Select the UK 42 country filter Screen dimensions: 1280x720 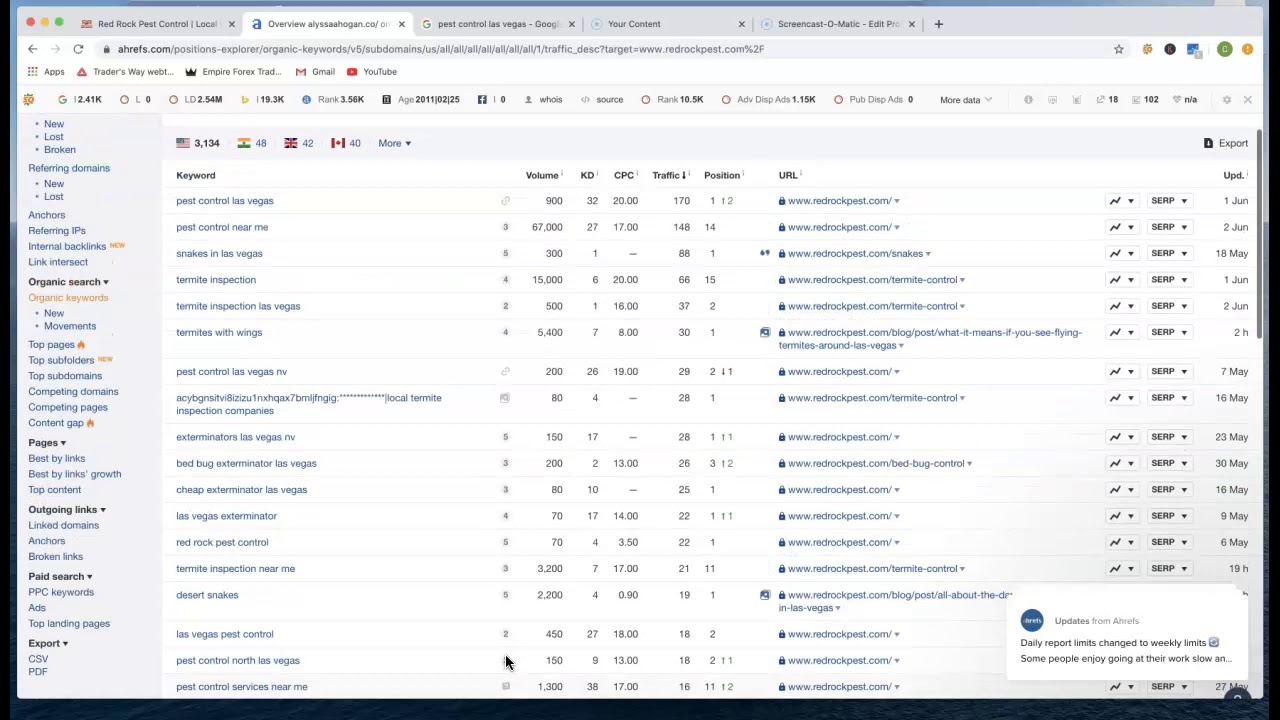point(299,144)
